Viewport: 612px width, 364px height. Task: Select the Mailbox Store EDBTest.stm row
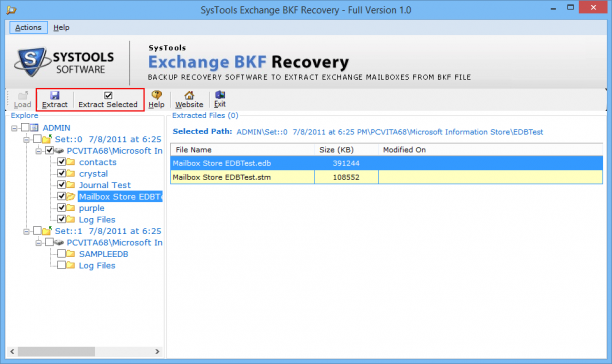click(386, 177)
